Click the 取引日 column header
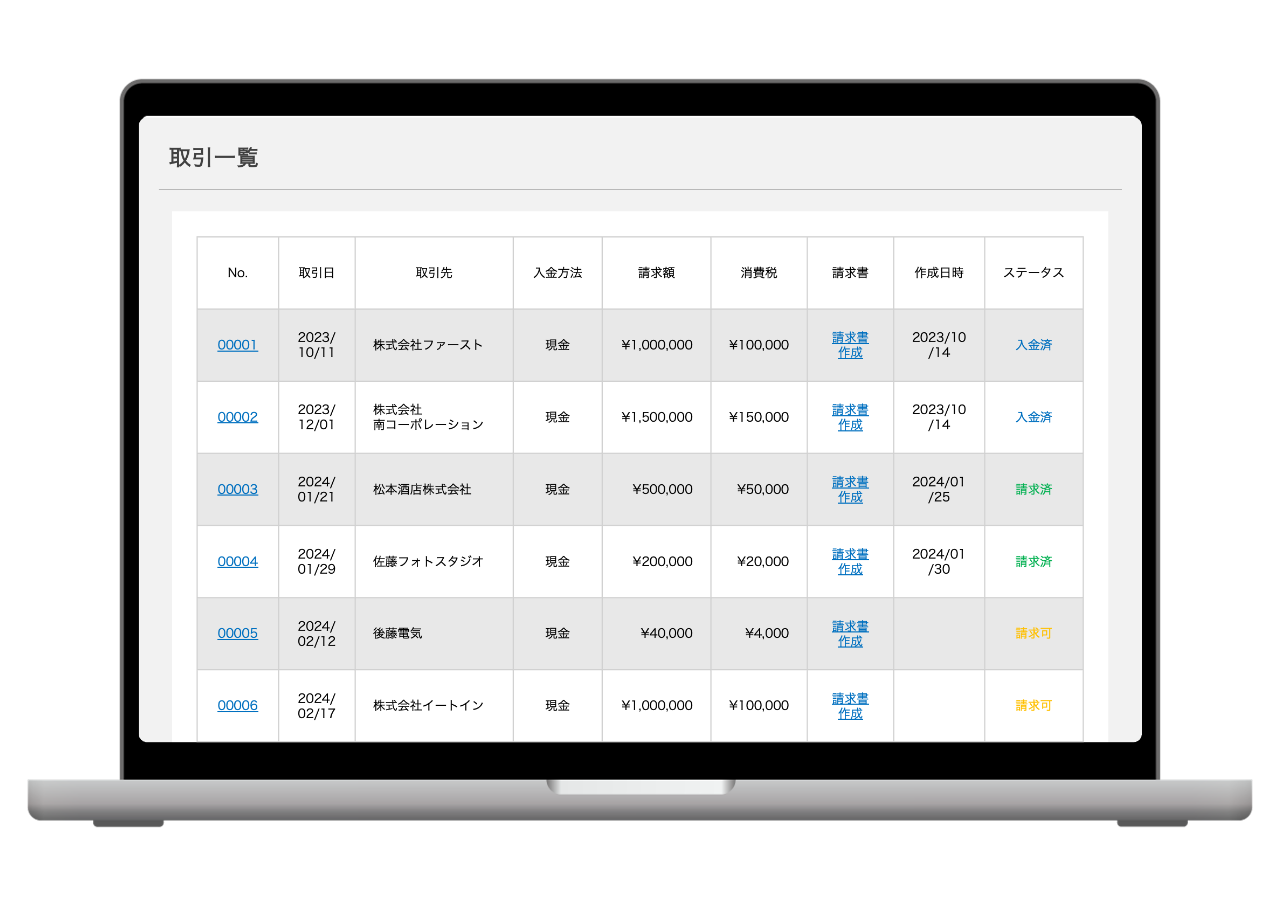1280x900 pixels. (x=316, y=273)
